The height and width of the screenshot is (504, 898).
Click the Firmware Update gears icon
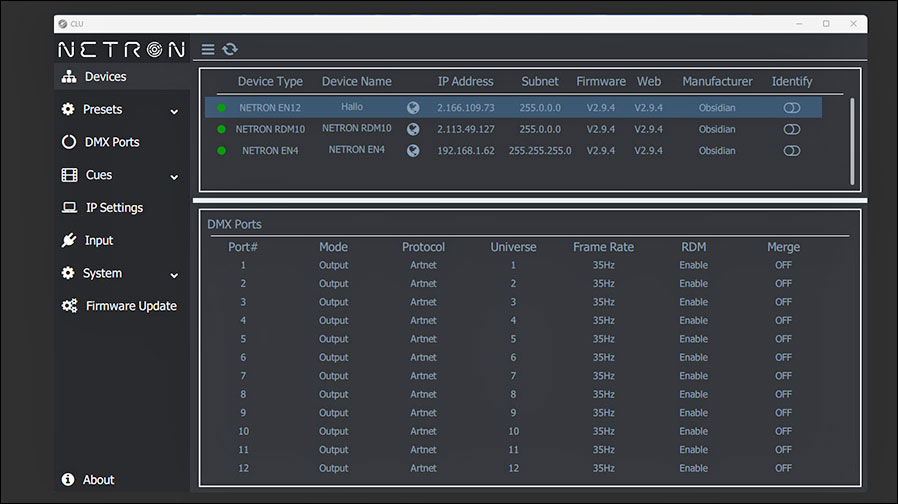69,306
